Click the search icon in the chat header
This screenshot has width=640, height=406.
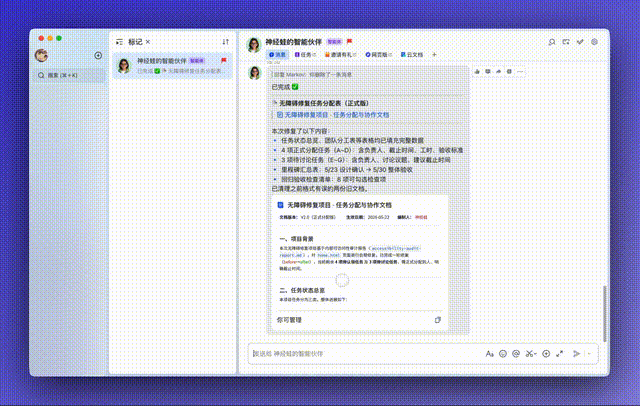(552, 42)
